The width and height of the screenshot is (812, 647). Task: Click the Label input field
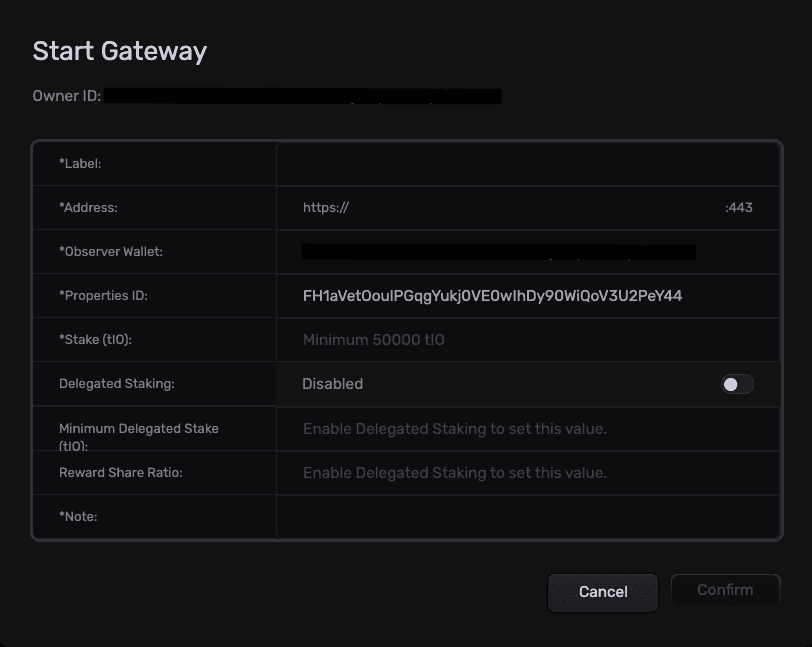point(528,163)
